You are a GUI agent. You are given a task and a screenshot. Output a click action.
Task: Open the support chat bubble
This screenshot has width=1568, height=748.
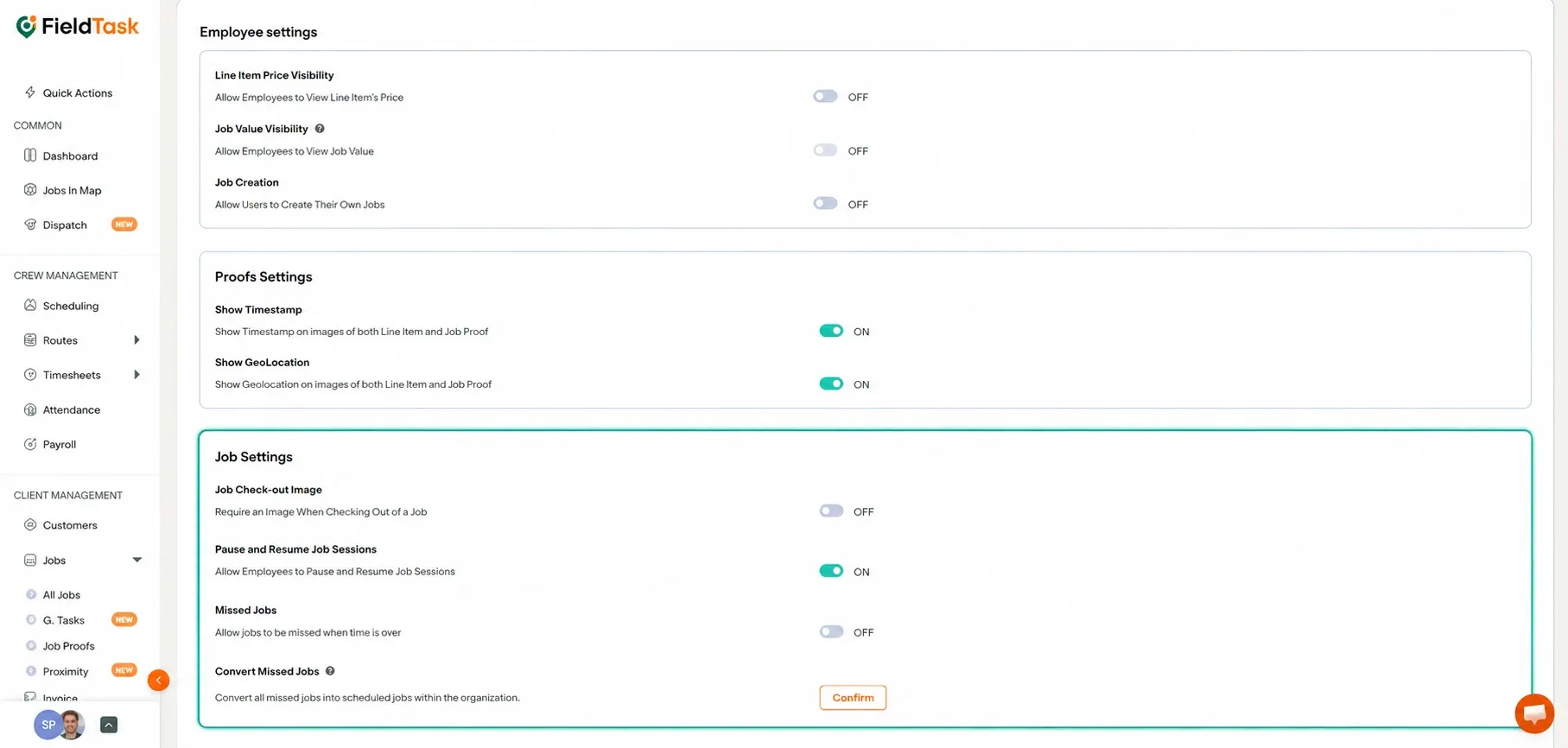click(x=1534, y=713)
